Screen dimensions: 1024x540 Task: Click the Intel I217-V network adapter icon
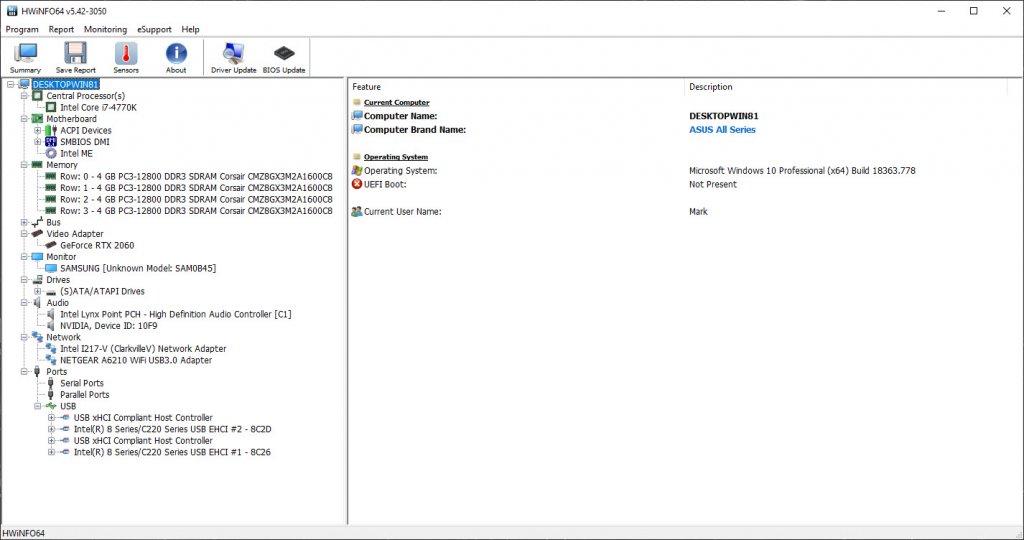tap(51, 349)
